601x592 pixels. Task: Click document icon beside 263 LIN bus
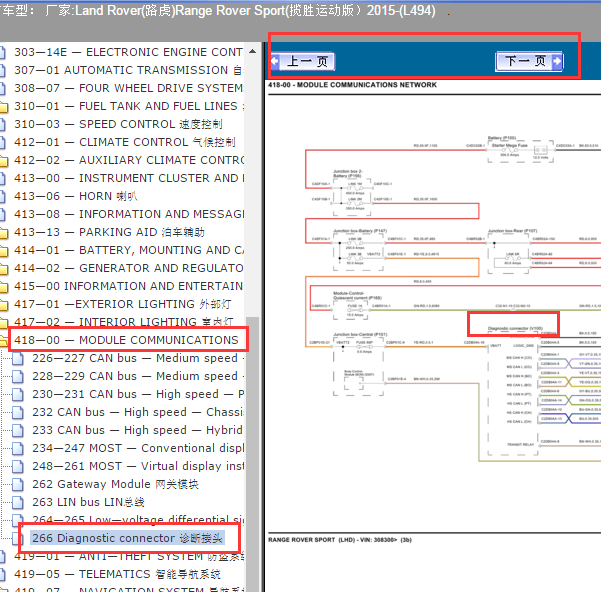[18, 502]
